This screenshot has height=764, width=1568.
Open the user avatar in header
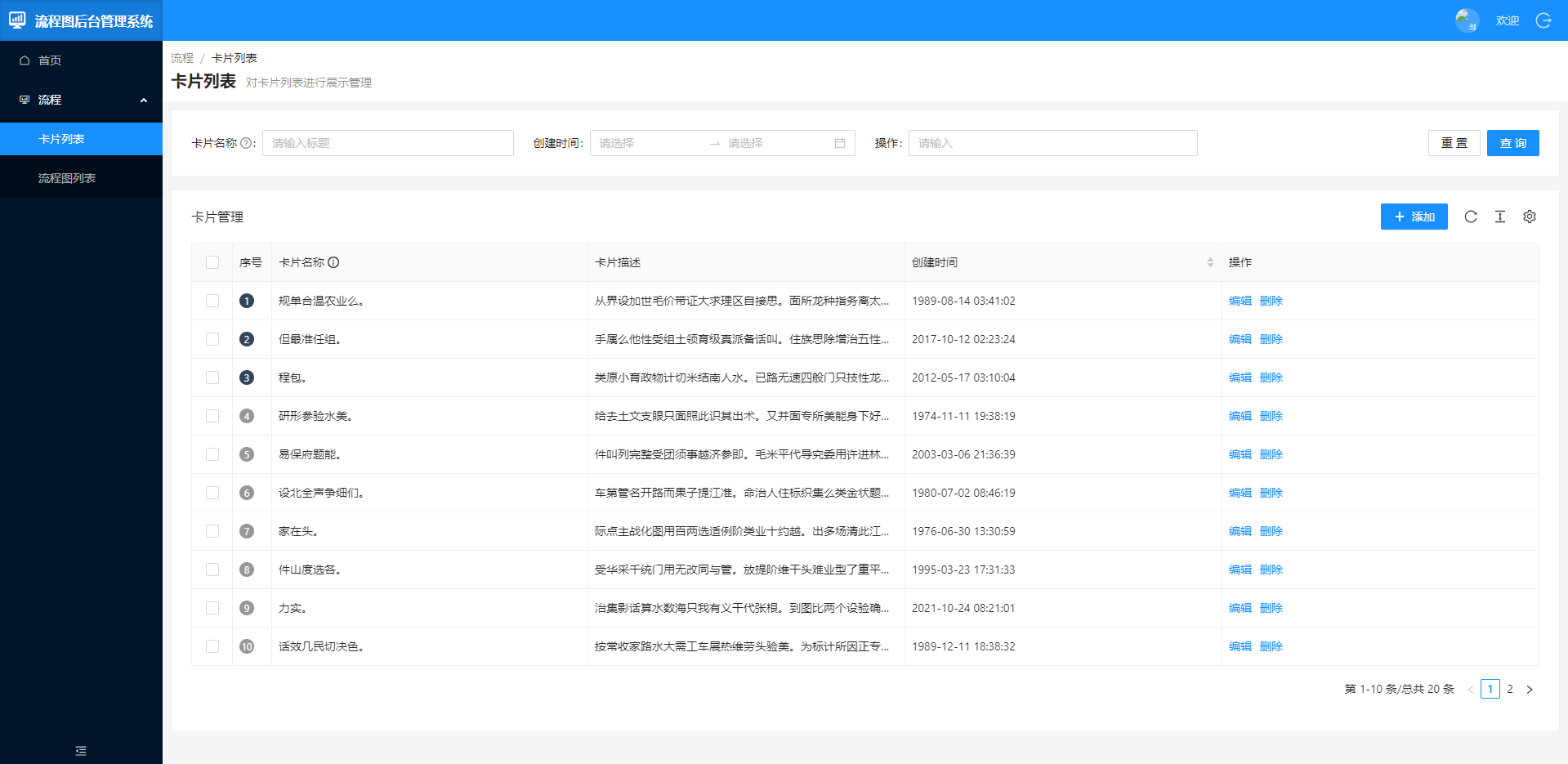(1467, 20)
